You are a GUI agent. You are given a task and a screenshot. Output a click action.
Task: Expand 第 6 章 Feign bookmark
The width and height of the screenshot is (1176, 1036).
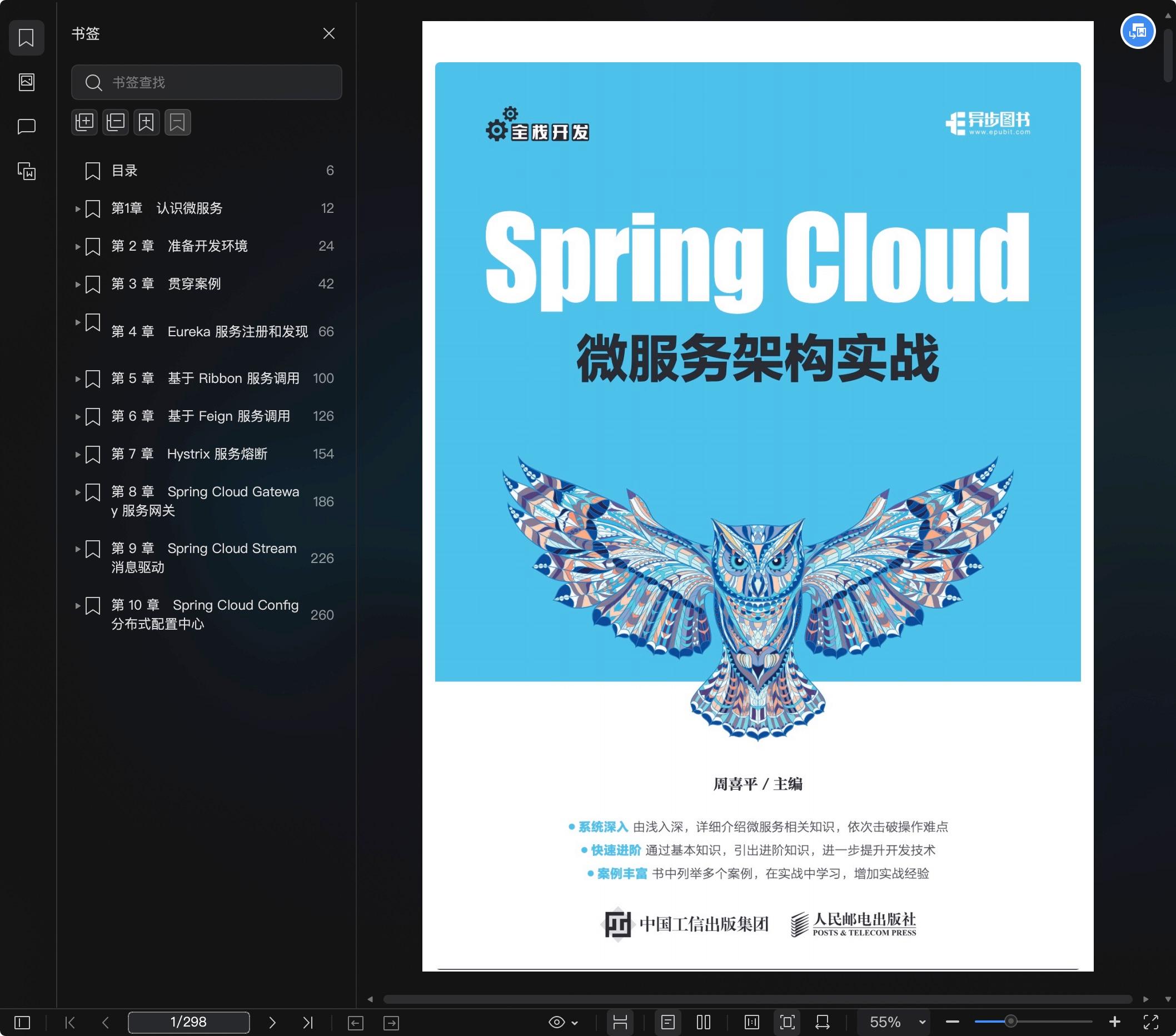77,416
